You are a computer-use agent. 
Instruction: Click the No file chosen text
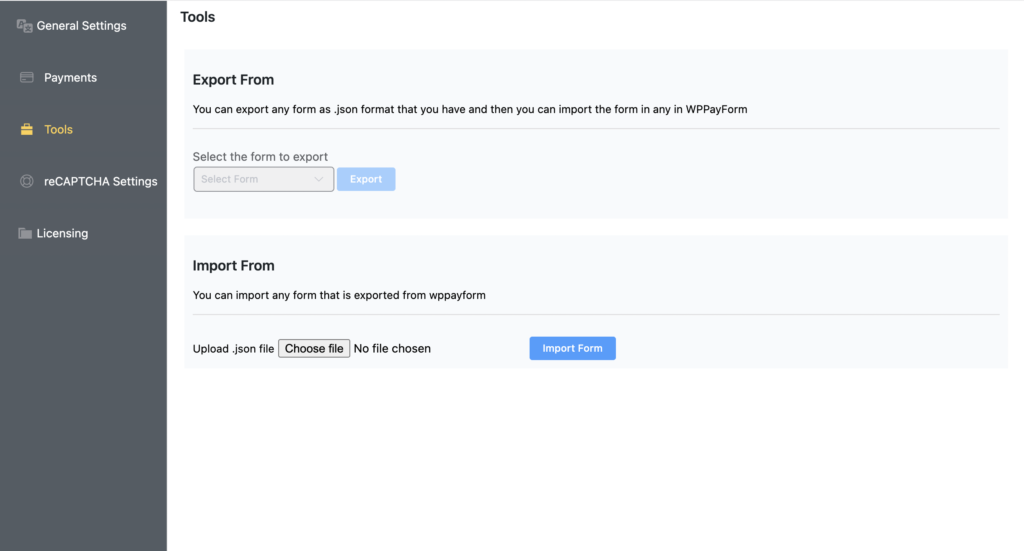click(x=392, y=349)
